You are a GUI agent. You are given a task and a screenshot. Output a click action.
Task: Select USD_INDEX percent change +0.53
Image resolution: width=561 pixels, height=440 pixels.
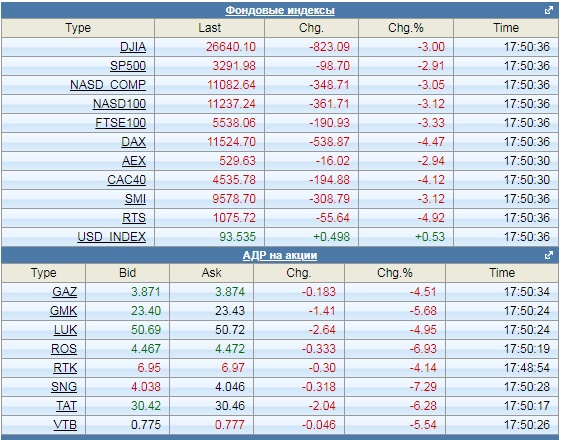coord(430,236)
